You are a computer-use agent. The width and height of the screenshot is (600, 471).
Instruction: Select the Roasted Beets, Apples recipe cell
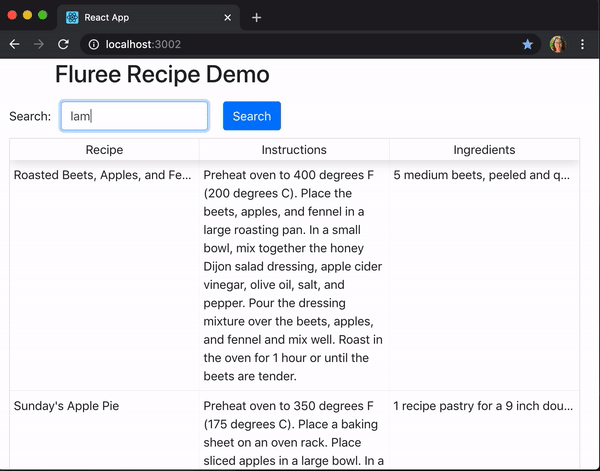click(x=104, y=275)
